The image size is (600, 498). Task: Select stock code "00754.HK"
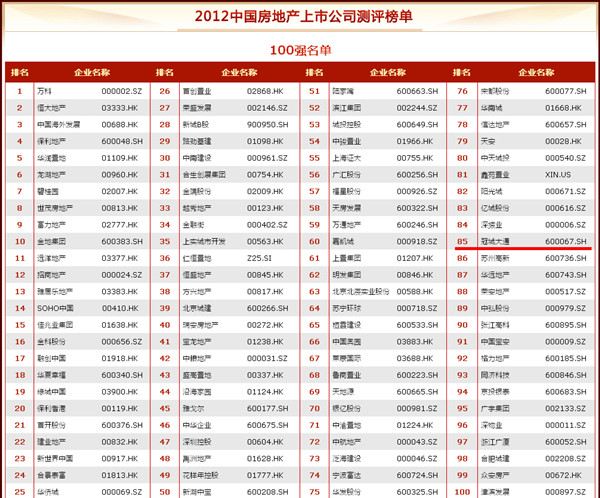click(265, 175)
